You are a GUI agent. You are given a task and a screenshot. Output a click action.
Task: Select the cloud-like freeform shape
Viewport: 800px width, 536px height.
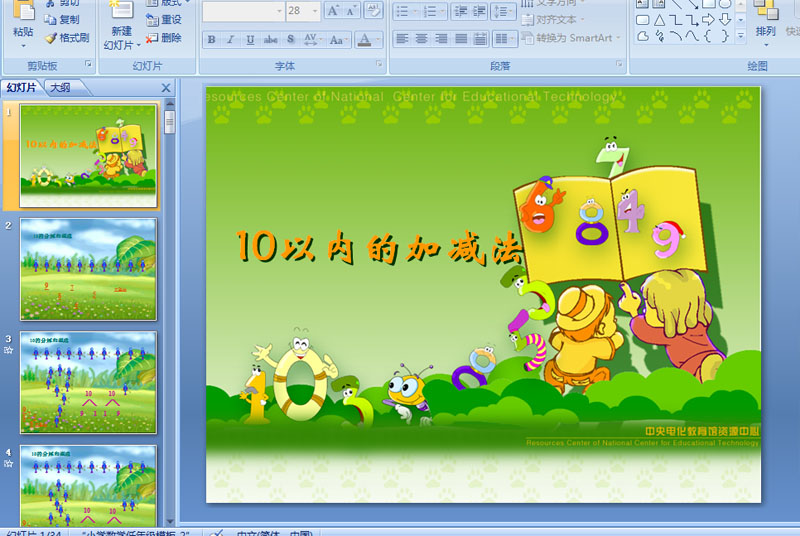tap(642, 36)
